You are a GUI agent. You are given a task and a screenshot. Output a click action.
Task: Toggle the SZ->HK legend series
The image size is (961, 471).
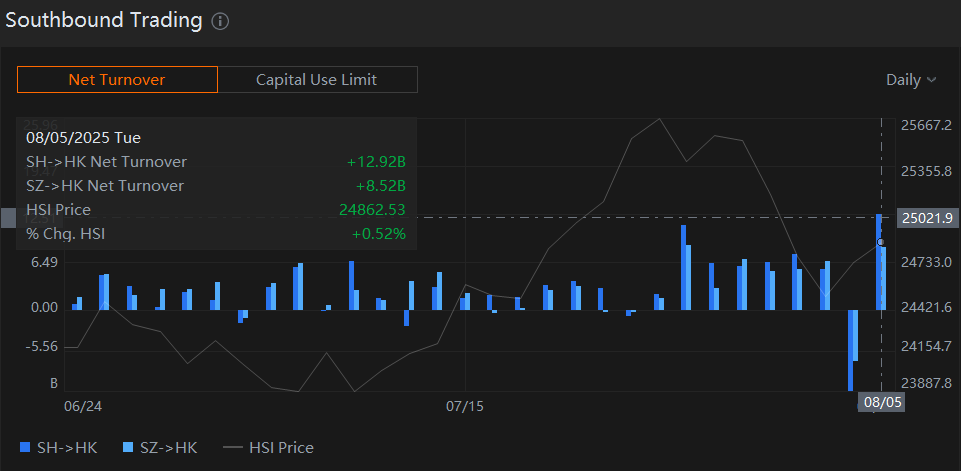161,448
